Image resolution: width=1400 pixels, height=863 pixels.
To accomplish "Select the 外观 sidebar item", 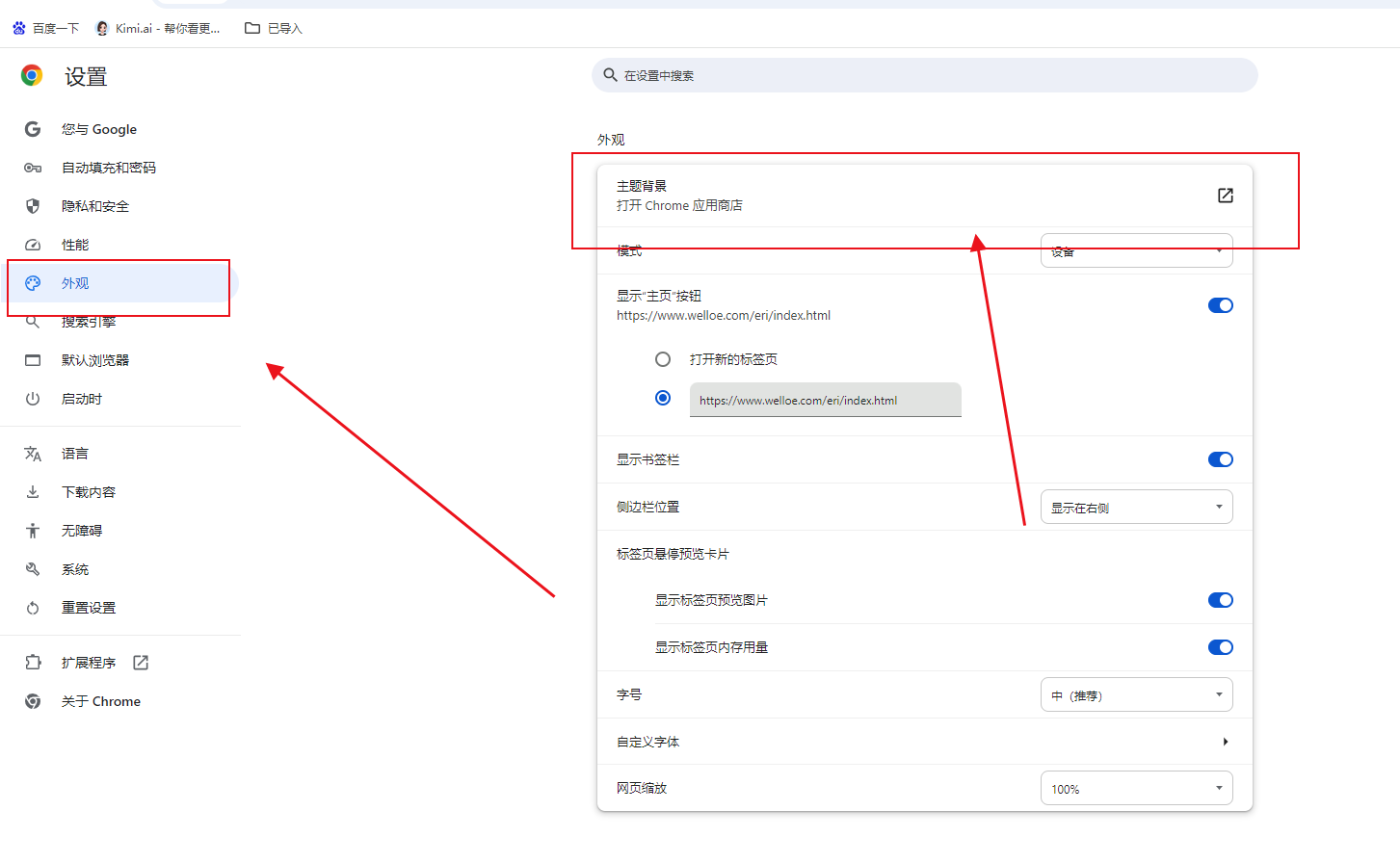I will click(119, 283).
